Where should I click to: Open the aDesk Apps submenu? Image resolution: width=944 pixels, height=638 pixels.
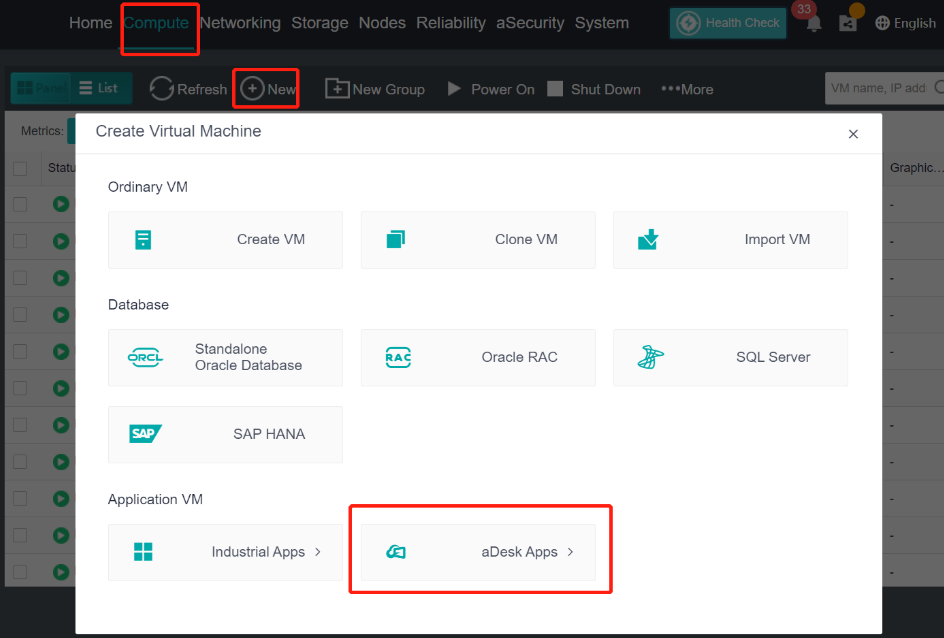478,553
